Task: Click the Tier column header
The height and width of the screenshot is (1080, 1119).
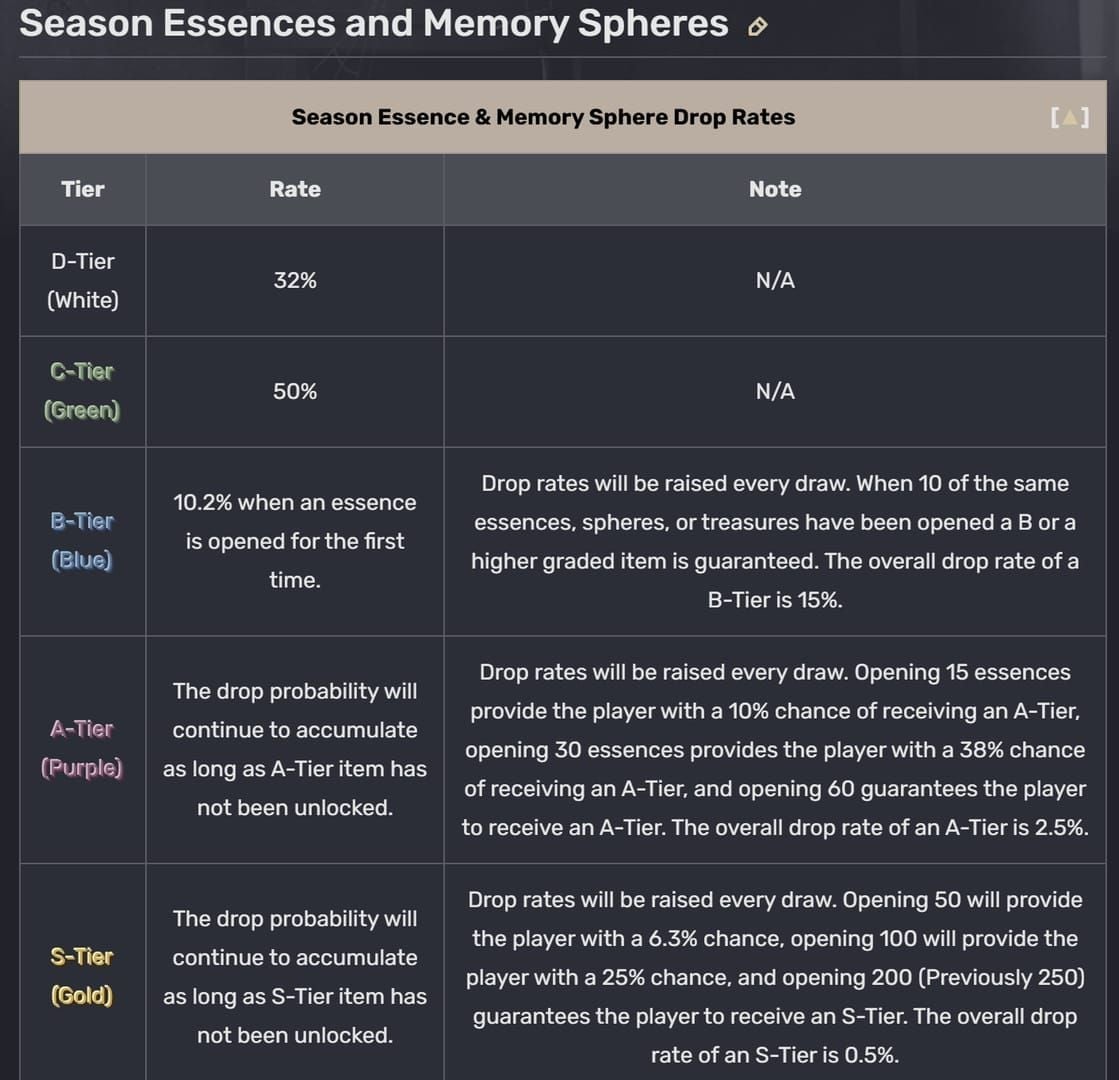Action: [82, 188]
